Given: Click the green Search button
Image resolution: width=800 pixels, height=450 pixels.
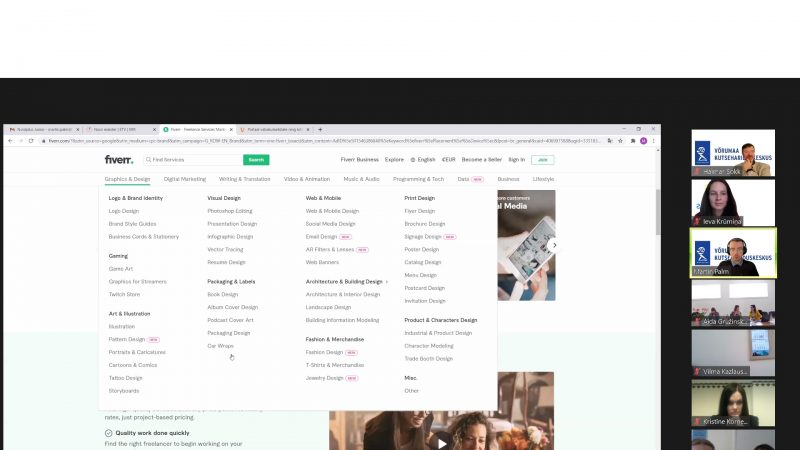Looking at the screenshot, I should pos(256,160).
